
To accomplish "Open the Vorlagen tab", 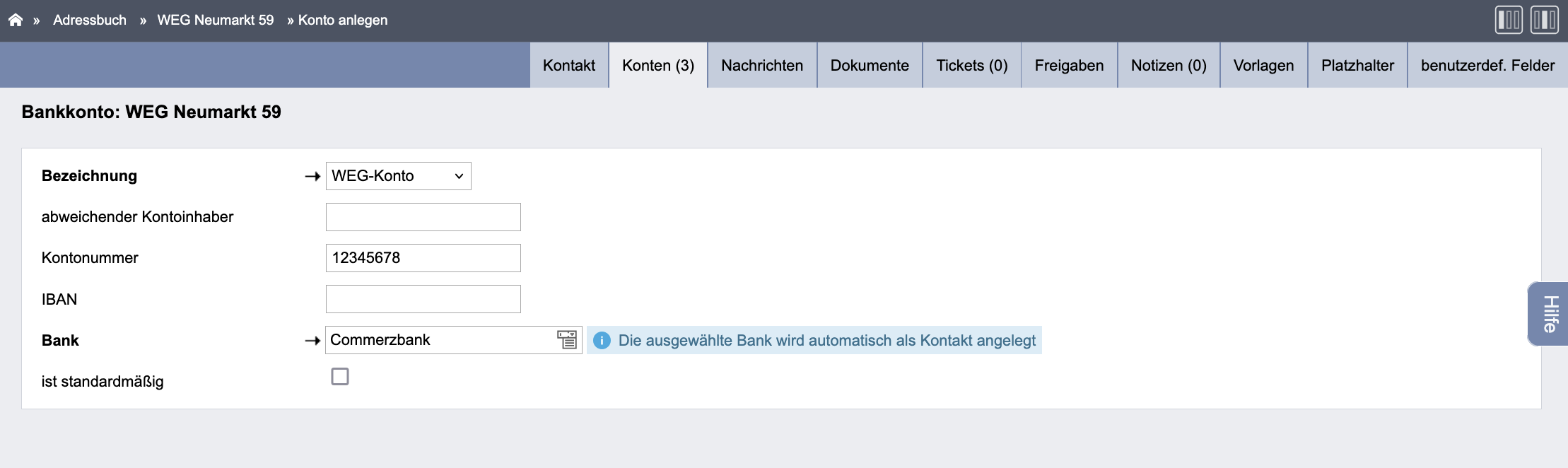I will (1264, 65).
